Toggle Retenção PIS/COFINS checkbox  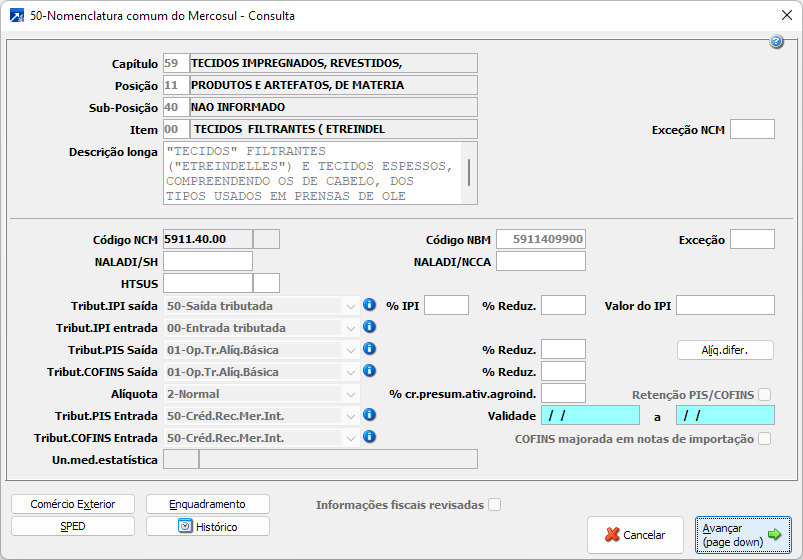point(765,395)
